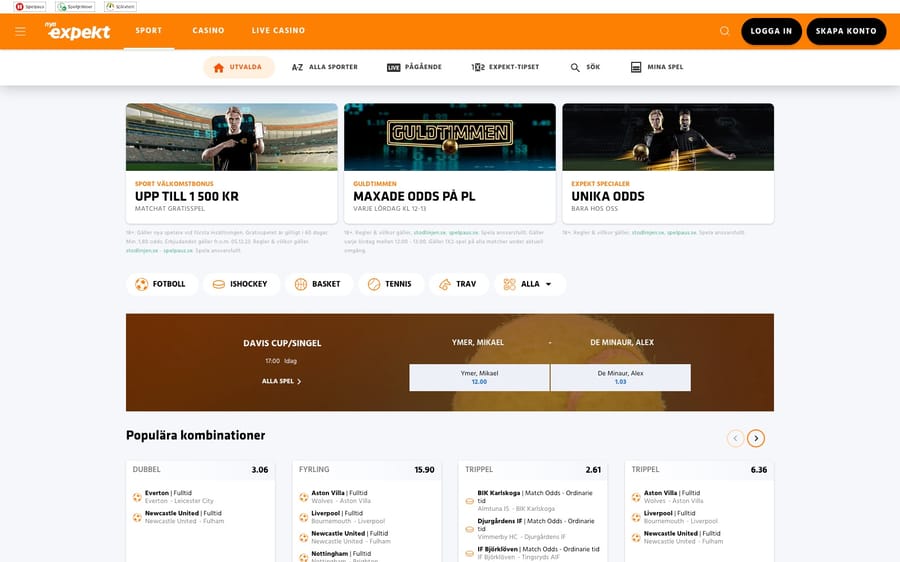
Task: Open the Guldtimmen promo image
Action: [450, 137]
